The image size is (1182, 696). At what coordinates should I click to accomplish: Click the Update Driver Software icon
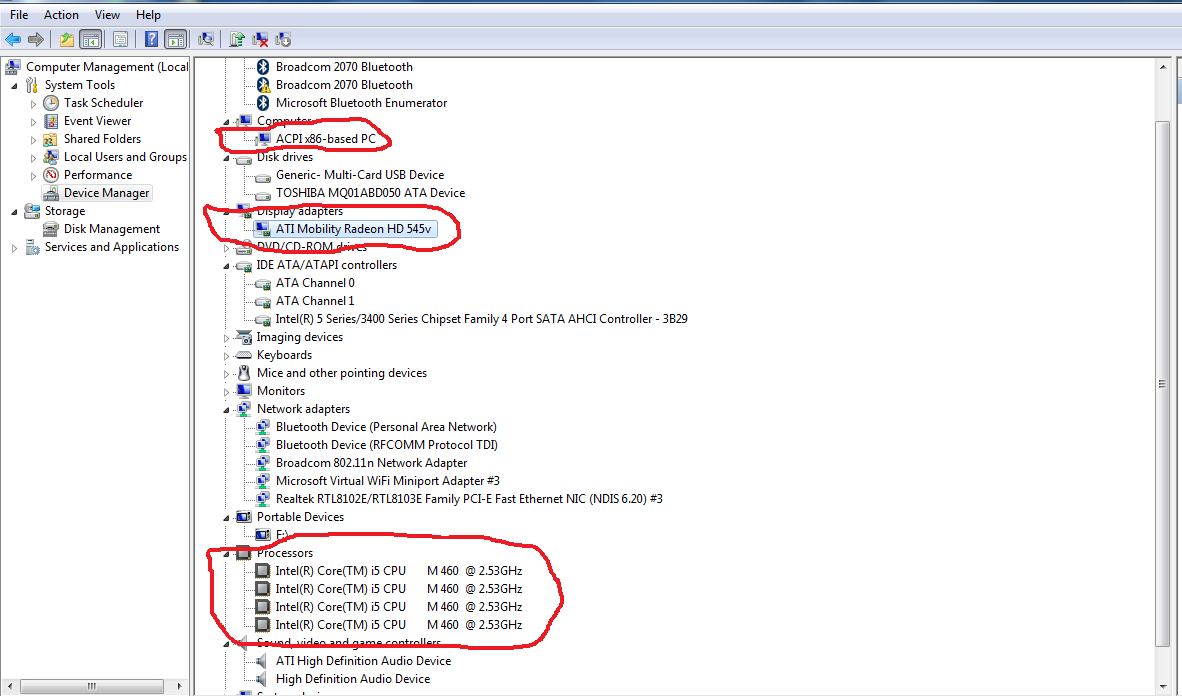(237, 39)
